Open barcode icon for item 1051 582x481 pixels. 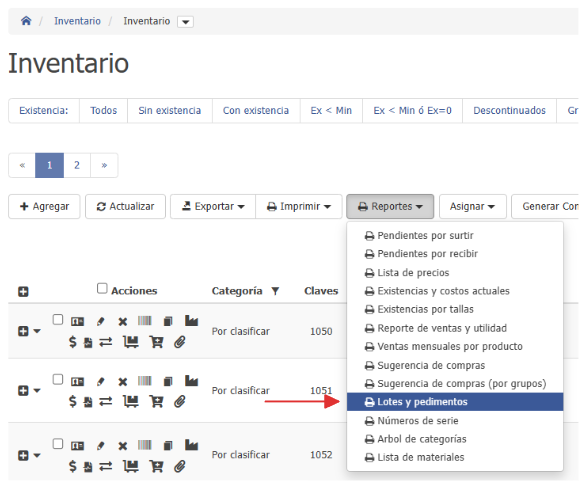[145, 381]
